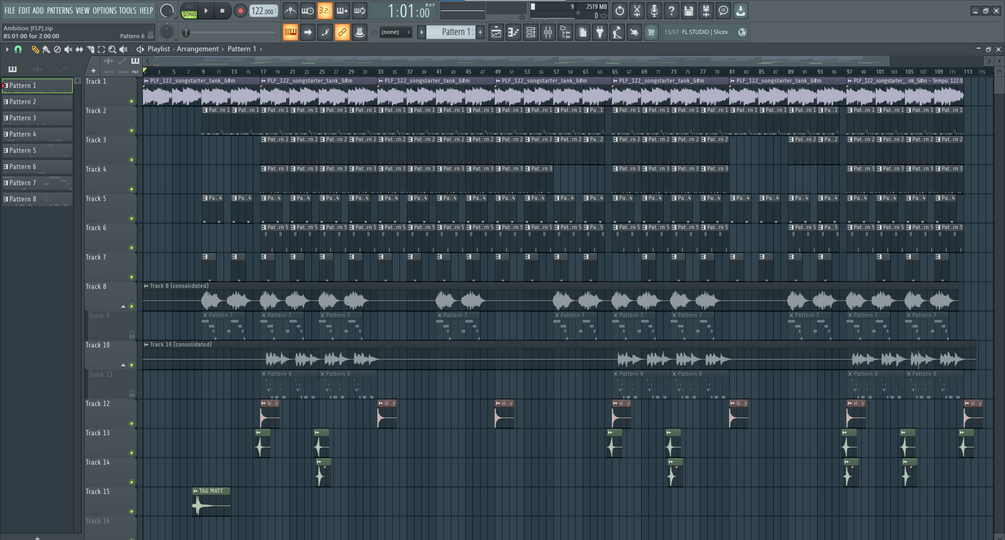Toggle wait for input to start playing
This screenshot has width=1005, height=540.
pyautogui.click(x=308, y=11)
